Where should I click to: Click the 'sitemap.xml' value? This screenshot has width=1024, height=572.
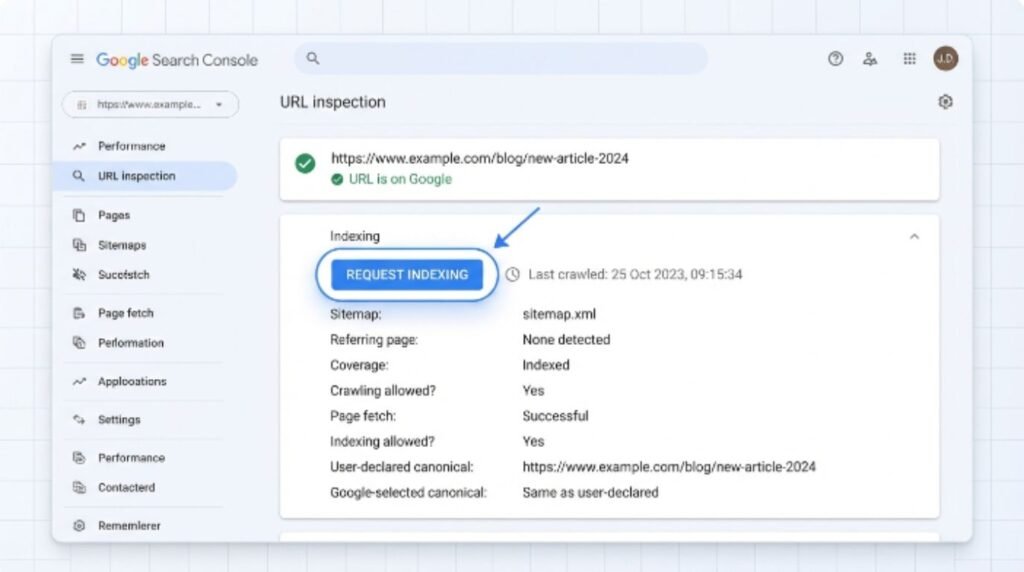559,314
